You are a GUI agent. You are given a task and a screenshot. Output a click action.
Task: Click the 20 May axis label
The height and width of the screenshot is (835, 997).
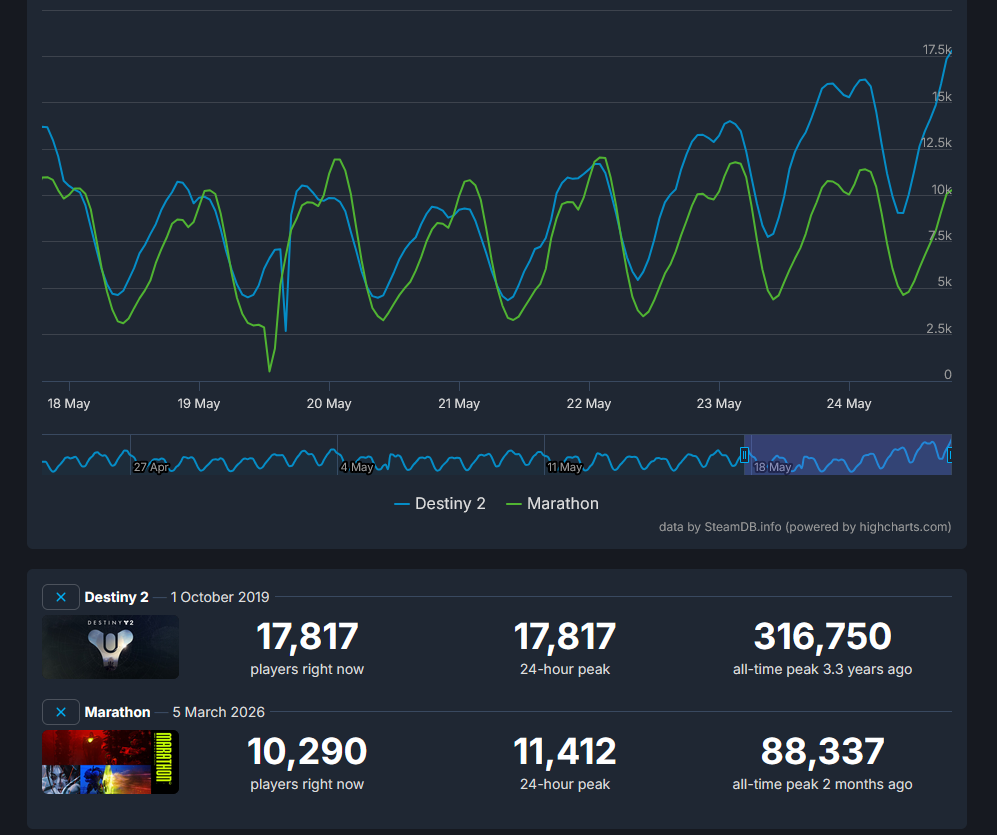click(x=329, y=404)
